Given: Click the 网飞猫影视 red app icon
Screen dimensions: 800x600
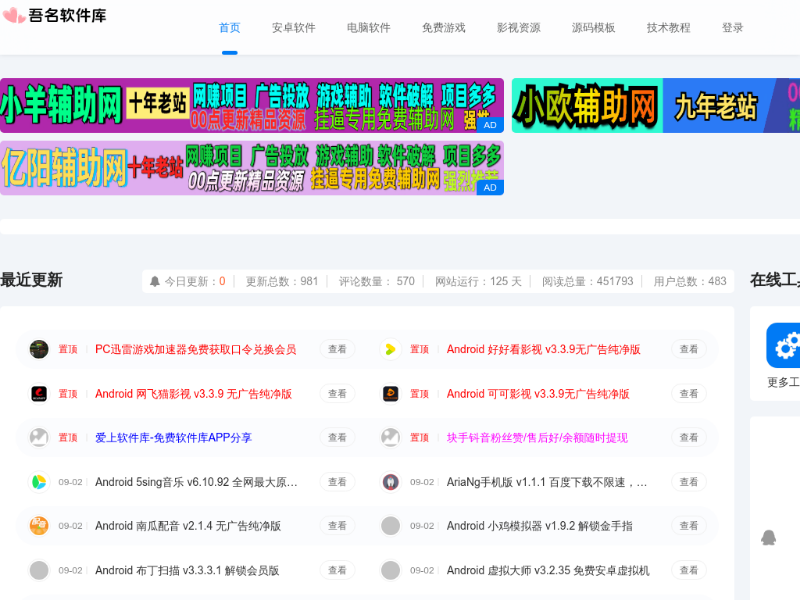Looking at the screenshot, I should point(39,393).
